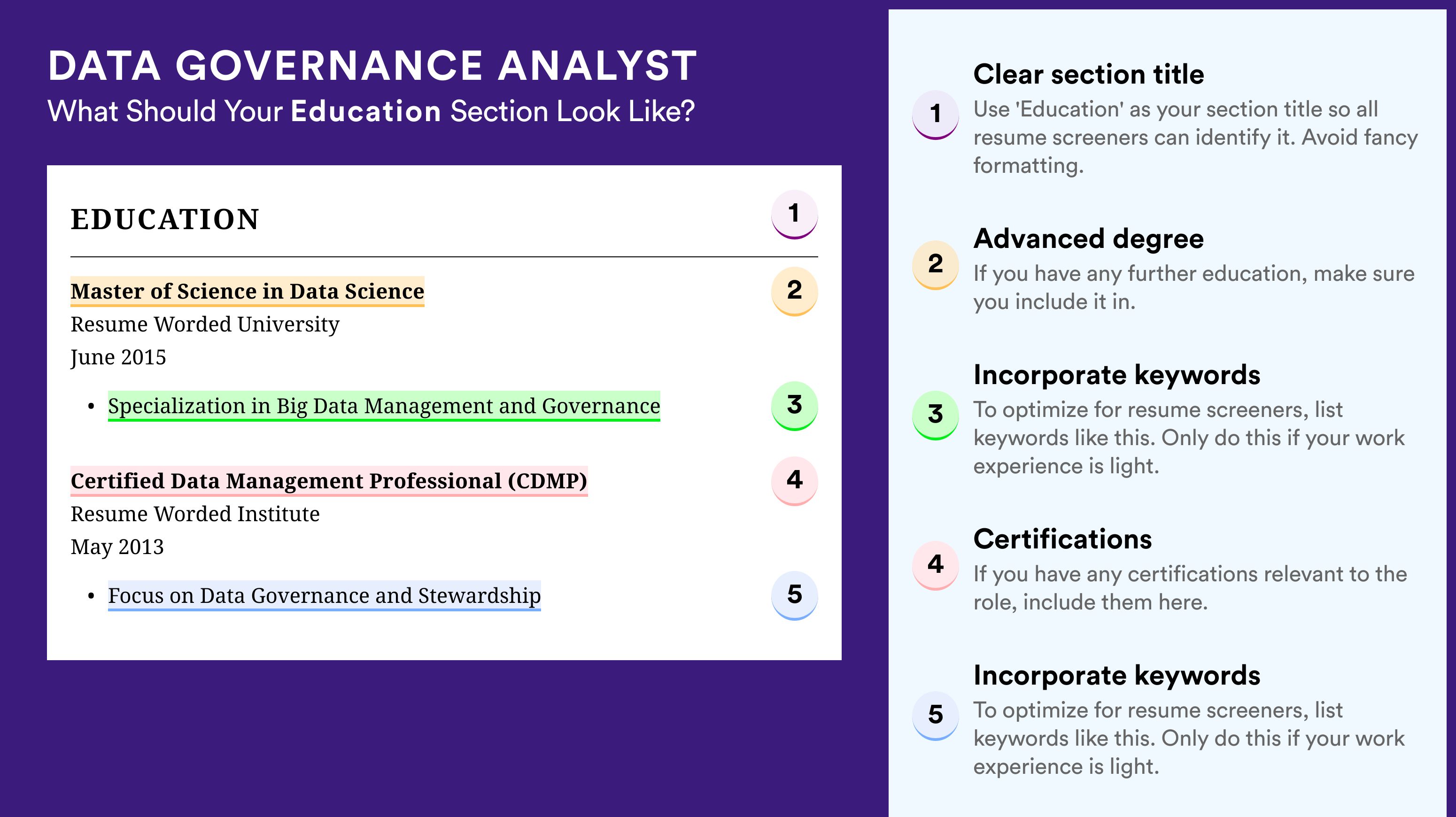Click Resume Worded University text
1456x817 pixels.
click(x=205, y=324)
